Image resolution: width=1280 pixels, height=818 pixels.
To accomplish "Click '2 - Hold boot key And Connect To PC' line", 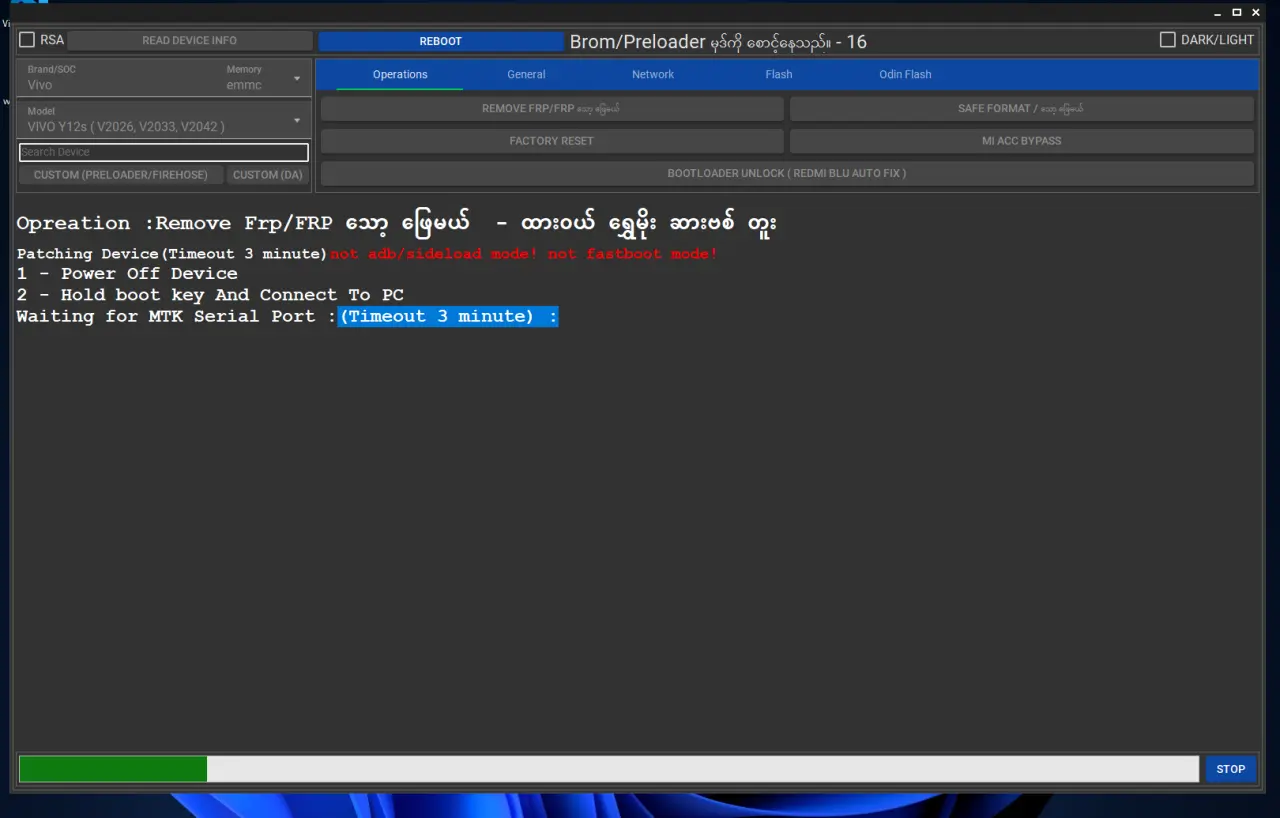I will click(210, 295).
